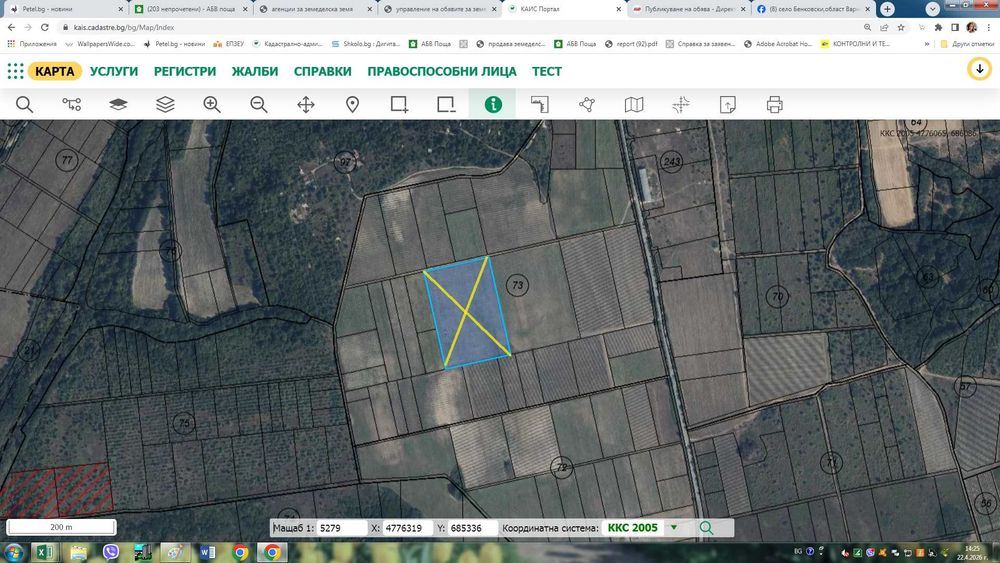Activate the zoom in magnifier tool
Screen dimensions: 1000x563
[212, 105]
